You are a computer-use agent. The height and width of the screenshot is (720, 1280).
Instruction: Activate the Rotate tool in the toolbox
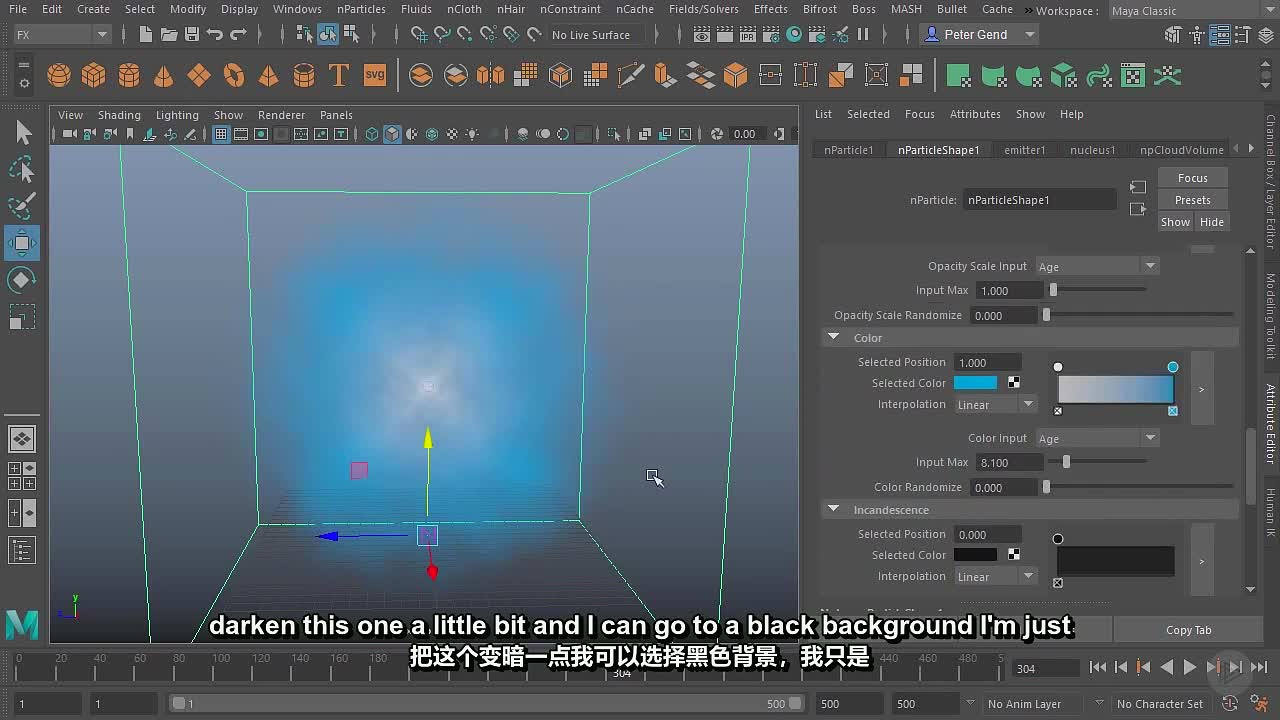(x=22, y=280)
